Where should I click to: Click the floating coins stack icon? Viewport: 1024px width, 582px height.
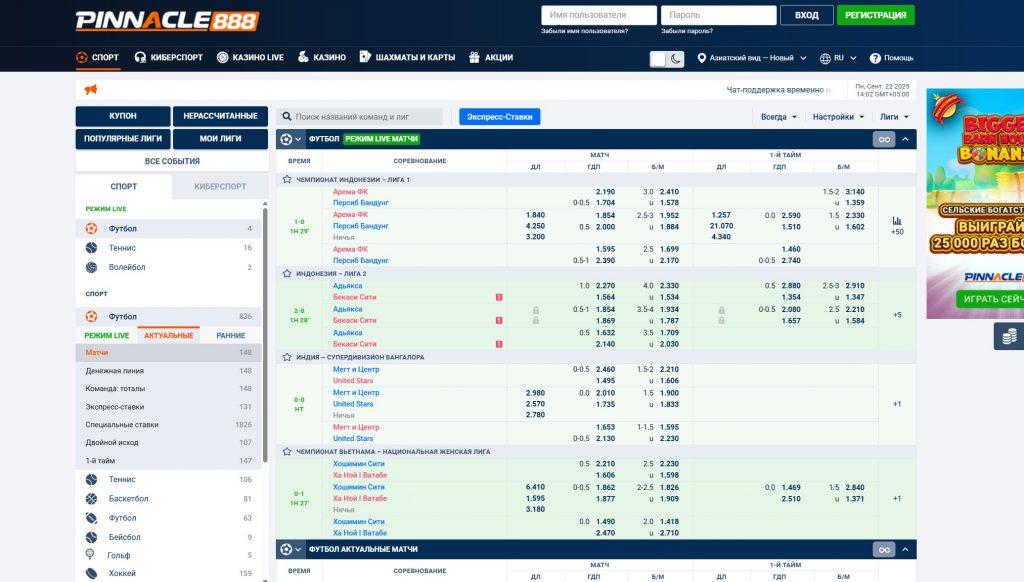point(1008,336)
